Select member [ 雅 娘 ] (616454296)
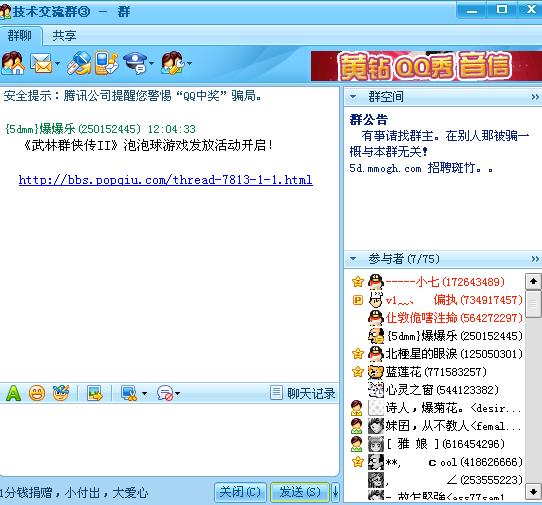This screenshot has height=505, width=542. 445,444
